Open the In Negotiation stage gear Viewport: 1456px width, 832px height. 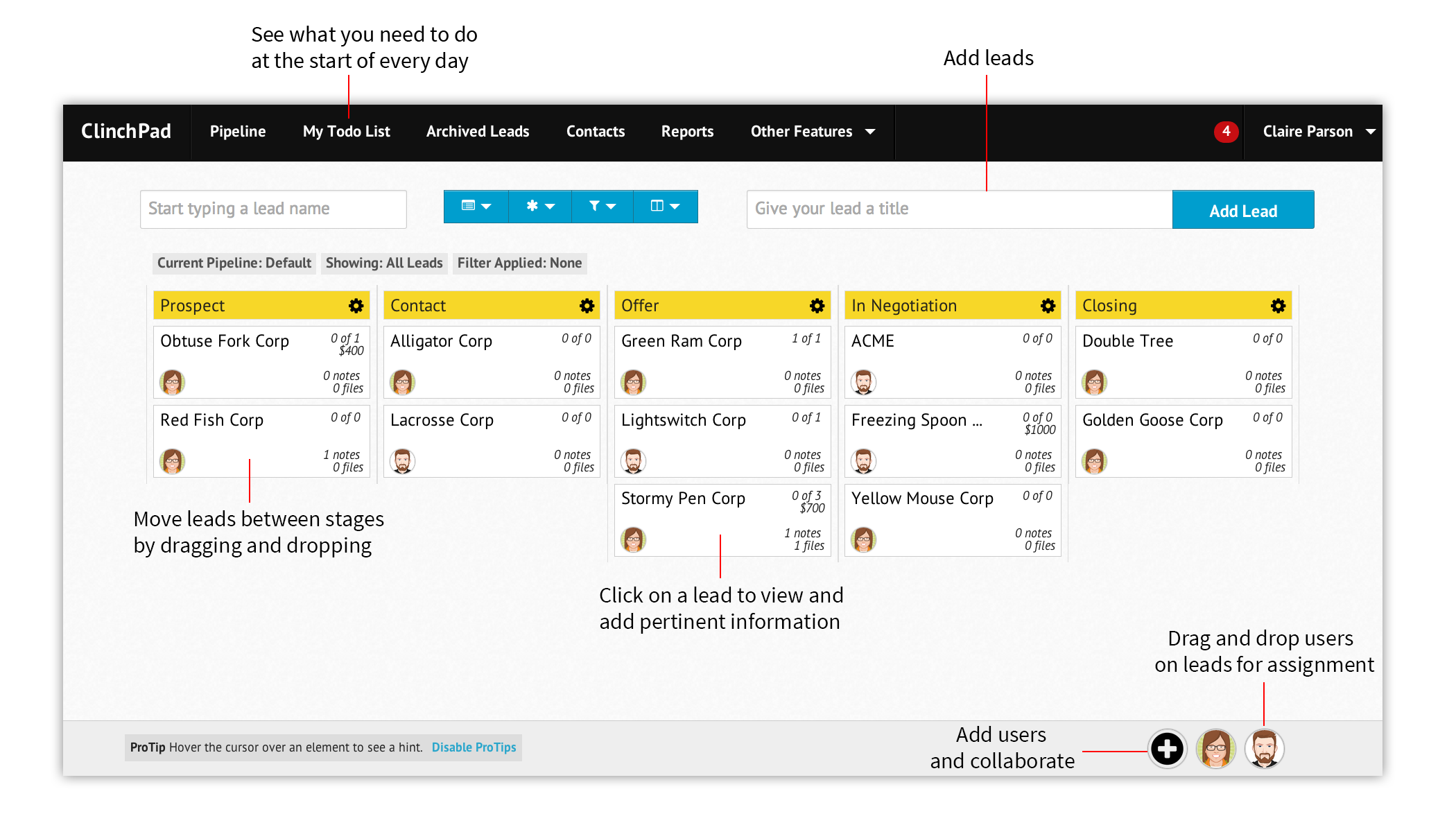click(1048, 305)
